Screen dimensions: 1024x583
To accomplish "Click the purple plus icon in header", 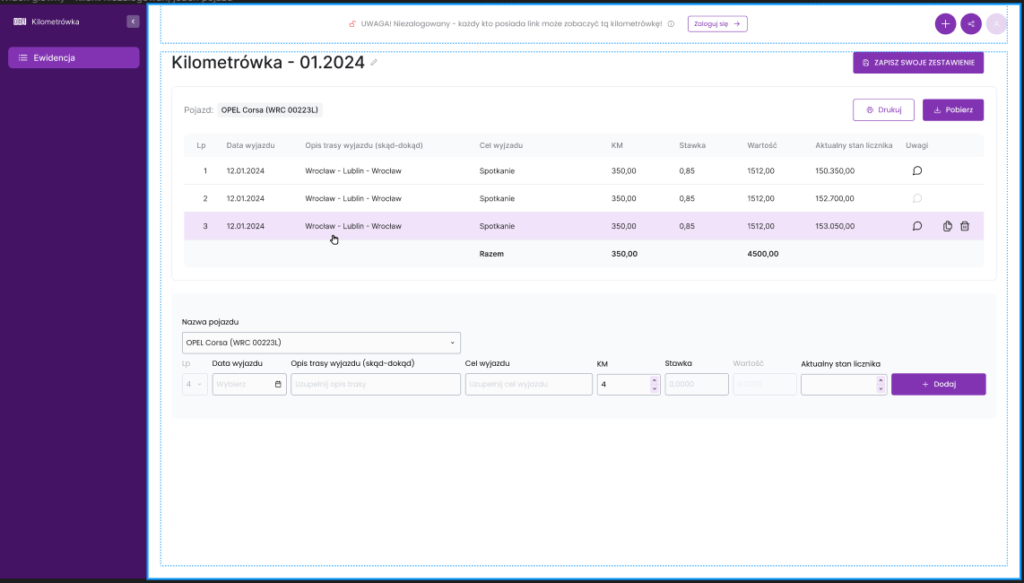I will [945, 24].
